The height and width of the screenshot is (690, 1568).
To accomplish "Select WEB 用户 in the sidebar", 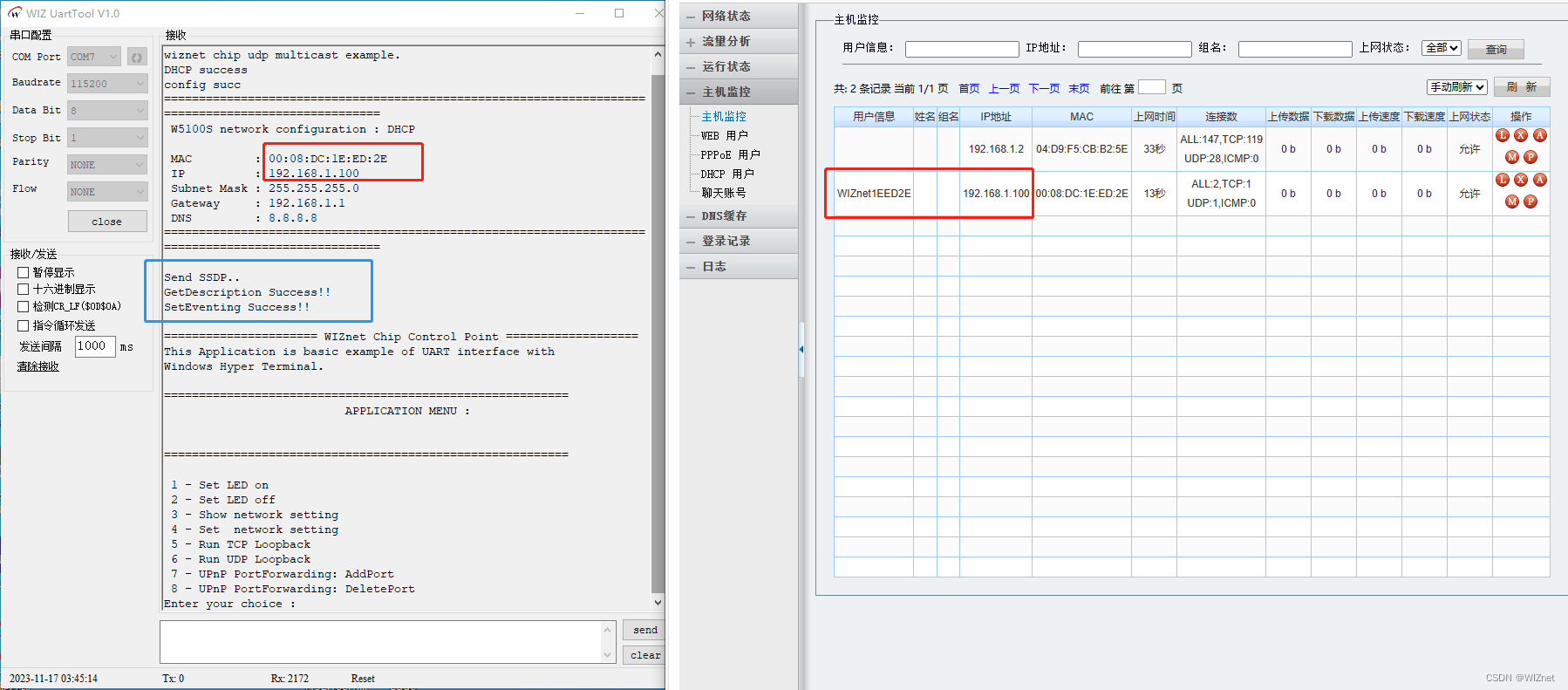I will tap(725, 135).
